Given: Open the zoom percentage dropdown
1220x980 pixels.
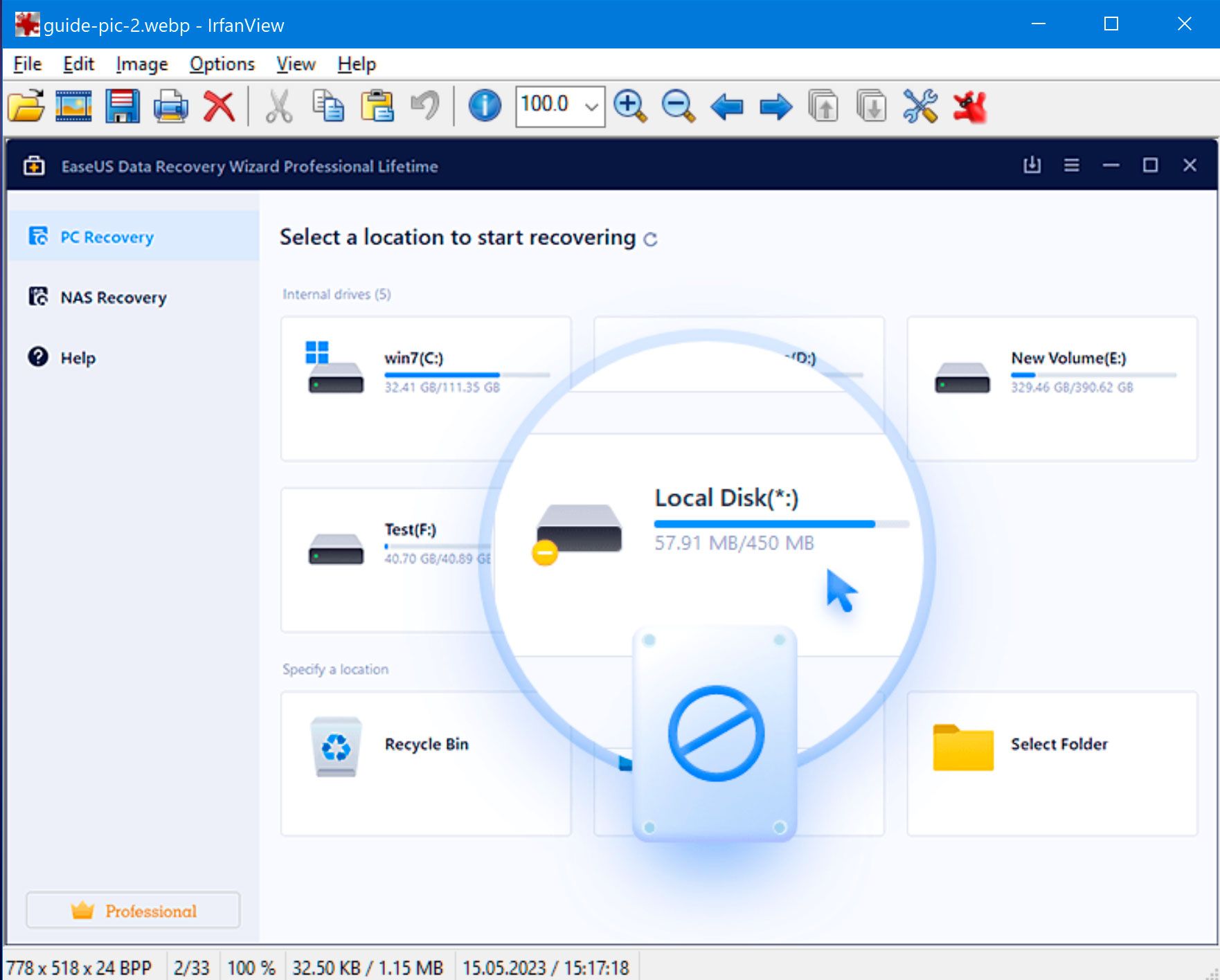Looking at the screenshot, I should (x=591, y=107).
